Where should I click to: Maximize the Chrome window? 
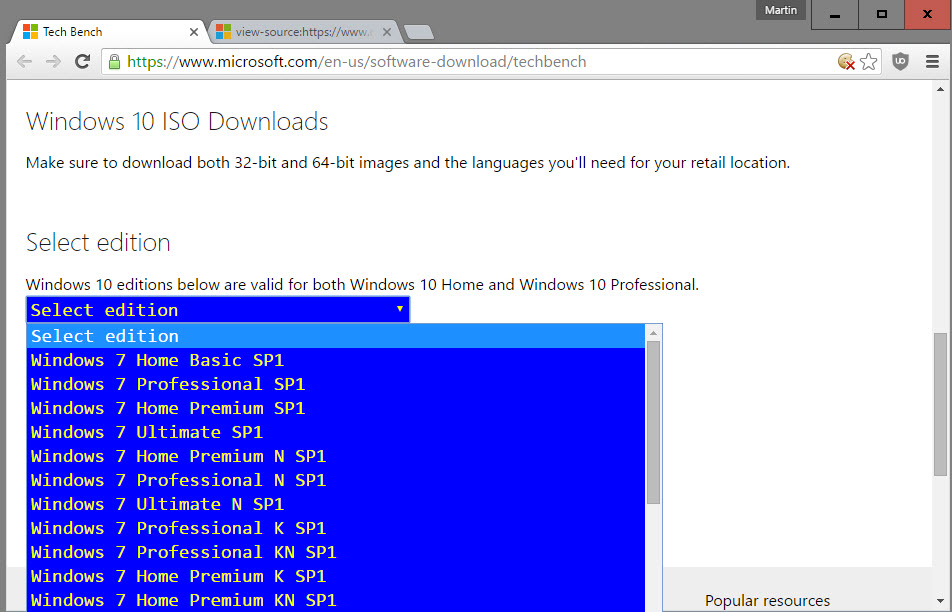(882, 15)
